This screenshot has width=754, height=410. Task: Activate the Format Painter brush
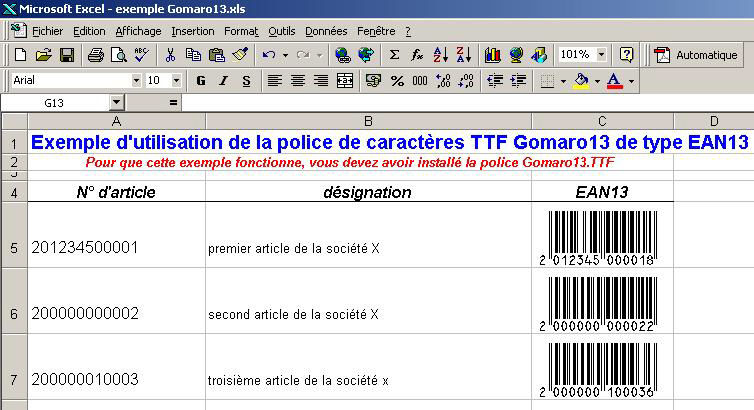240,55
